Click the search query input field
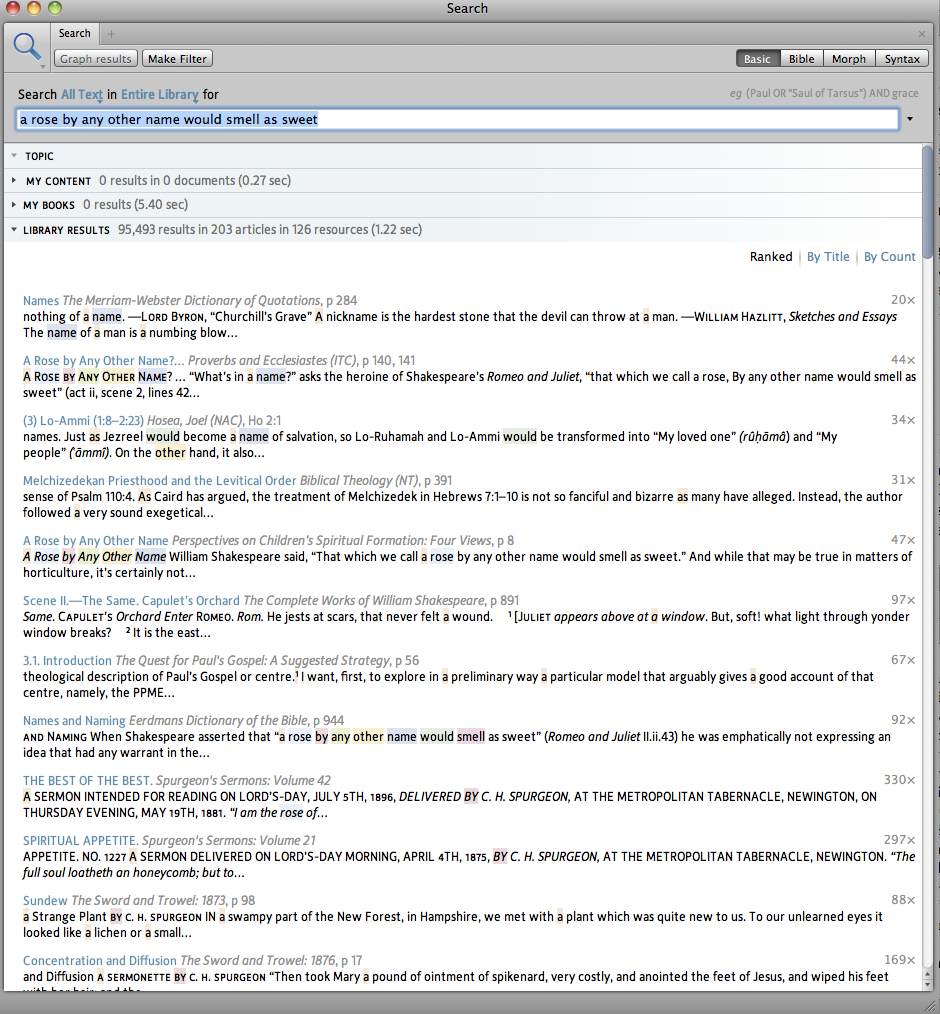Screen dimensions: 940x1014 pyautogui.click(x=457, y=119)
